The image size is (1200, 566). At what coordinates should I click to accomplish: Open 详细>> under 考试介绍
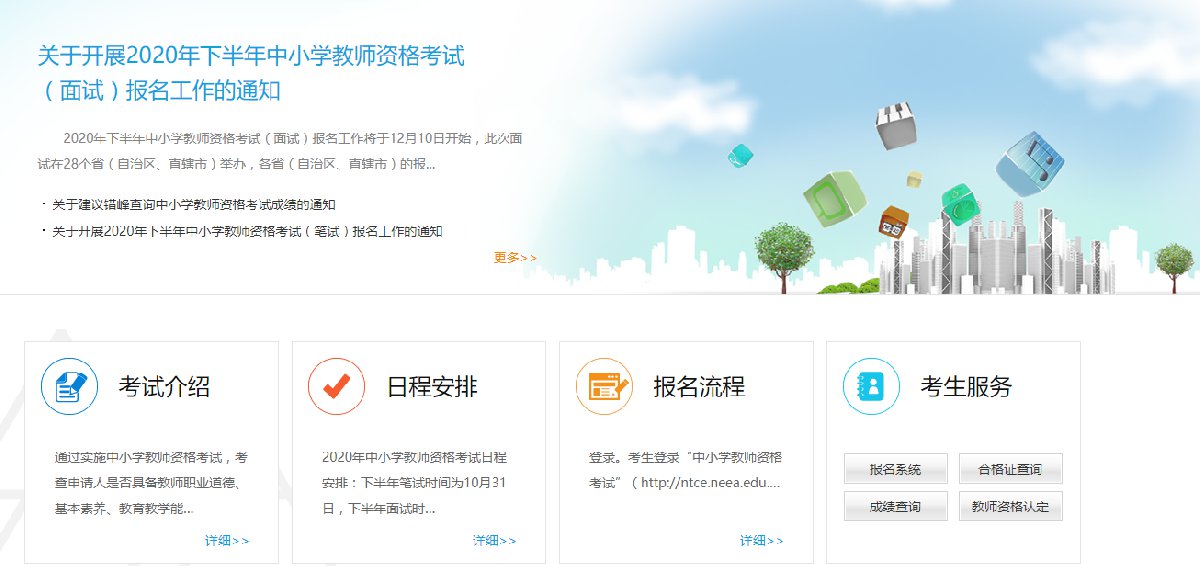[x=227, y=541]
